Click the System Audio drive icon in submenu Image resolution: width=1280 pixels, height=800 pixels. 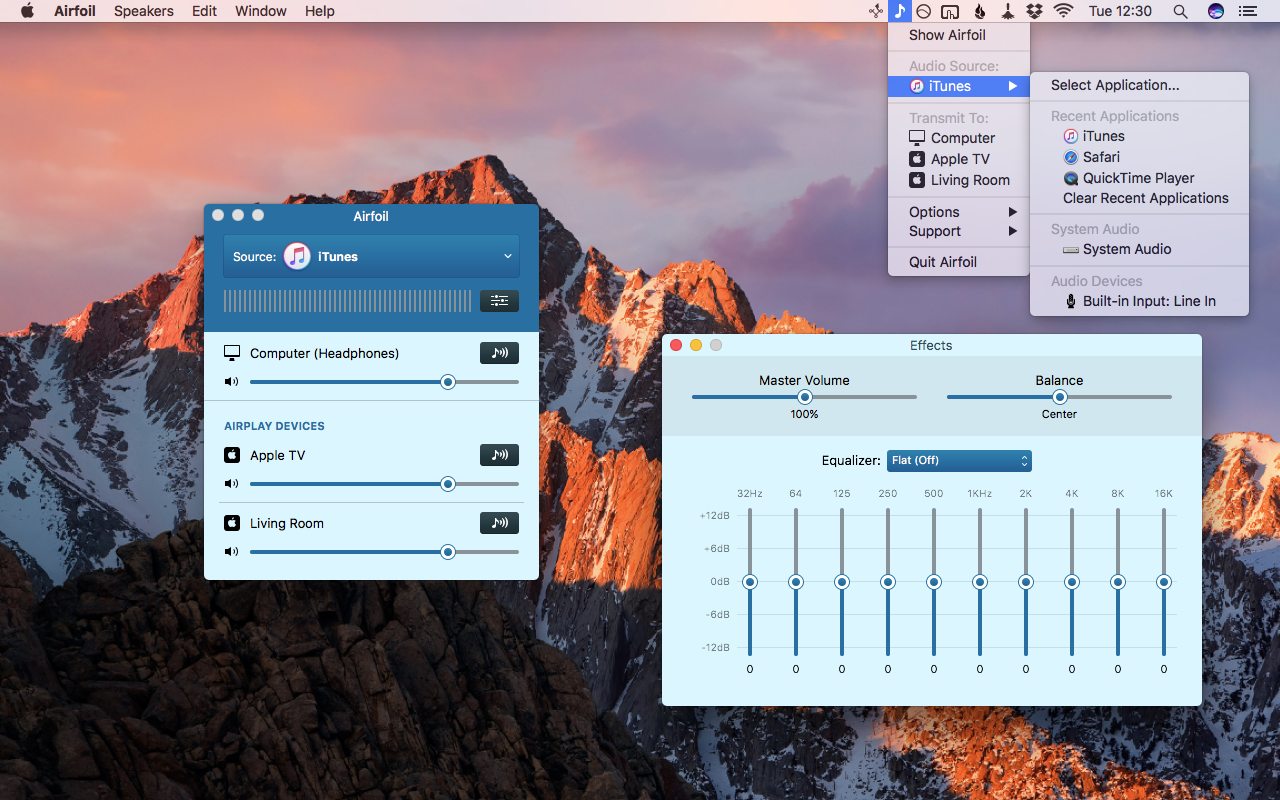click(1071, 249)
